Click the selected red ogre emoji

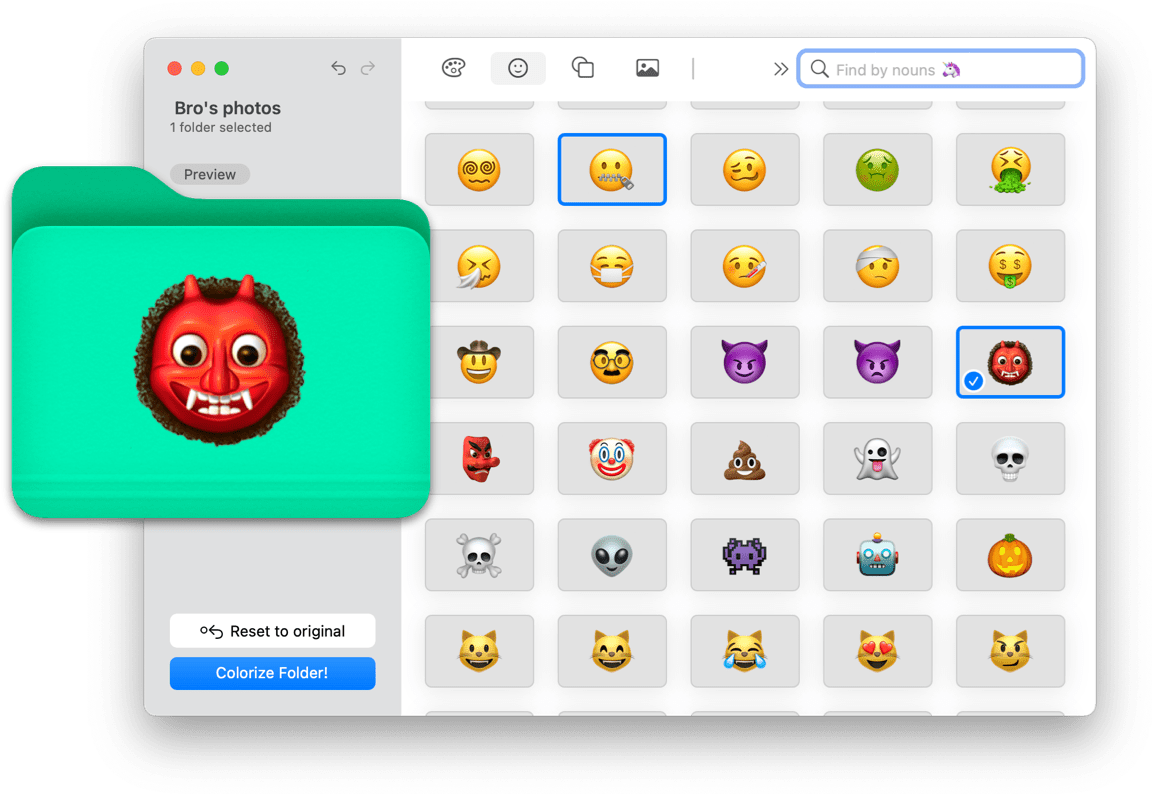point(1010,362)
